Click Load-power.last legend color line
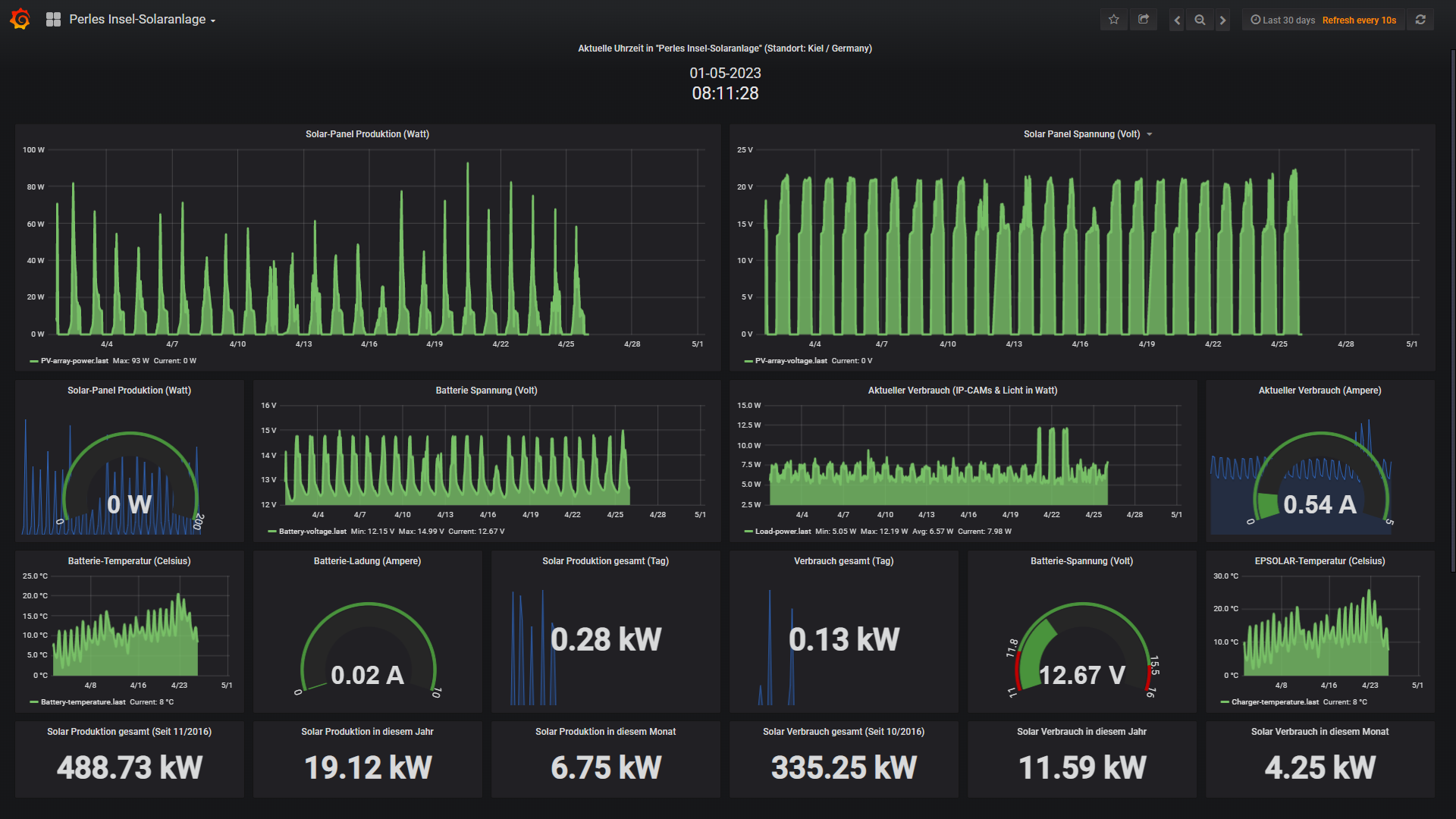The height and width of the screenshot is (819, 1456). click(x=748, y=532)
